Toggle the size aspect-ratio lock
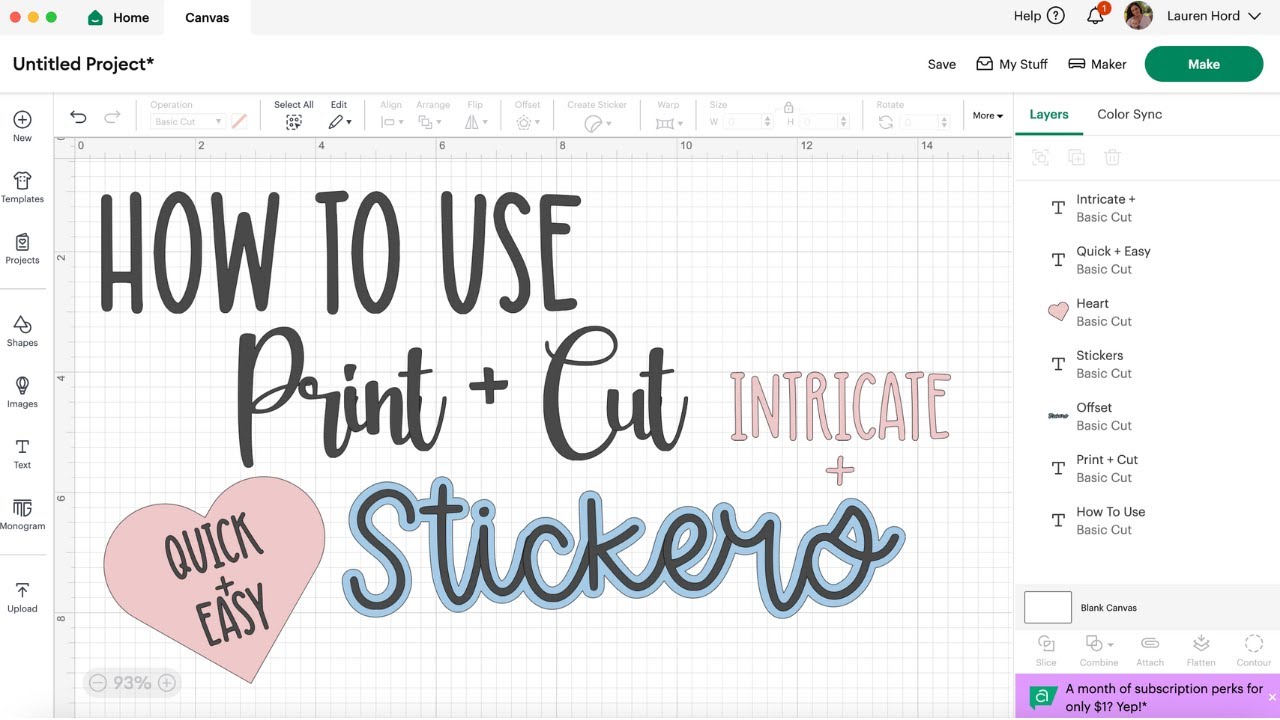Screen dimensions: 1280x720 pos(789,106)
